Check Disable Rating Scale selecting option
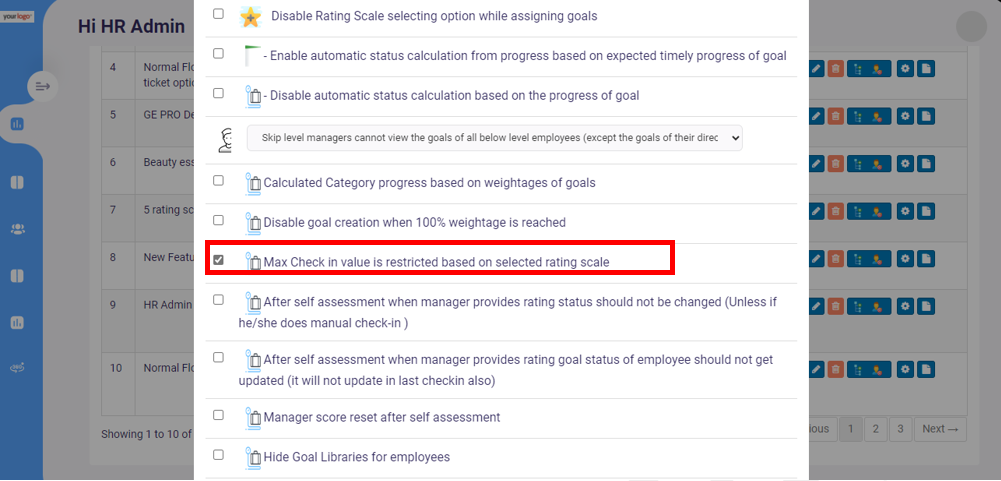Image resolution: width=1001 pixels, height=481 pixels. [x=218, y=13]
